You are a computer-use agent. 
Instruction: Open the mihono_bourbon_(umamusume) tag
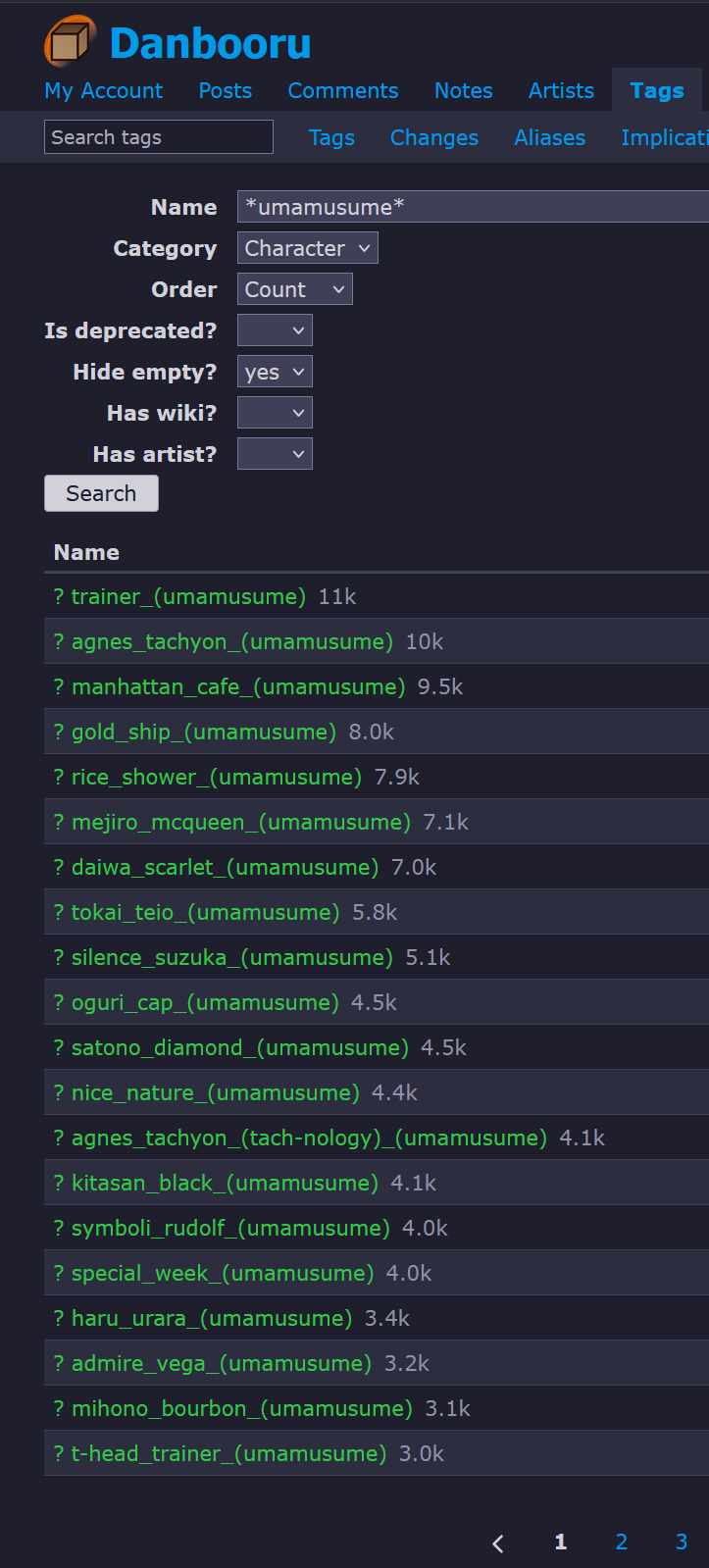pos(242,1408)
